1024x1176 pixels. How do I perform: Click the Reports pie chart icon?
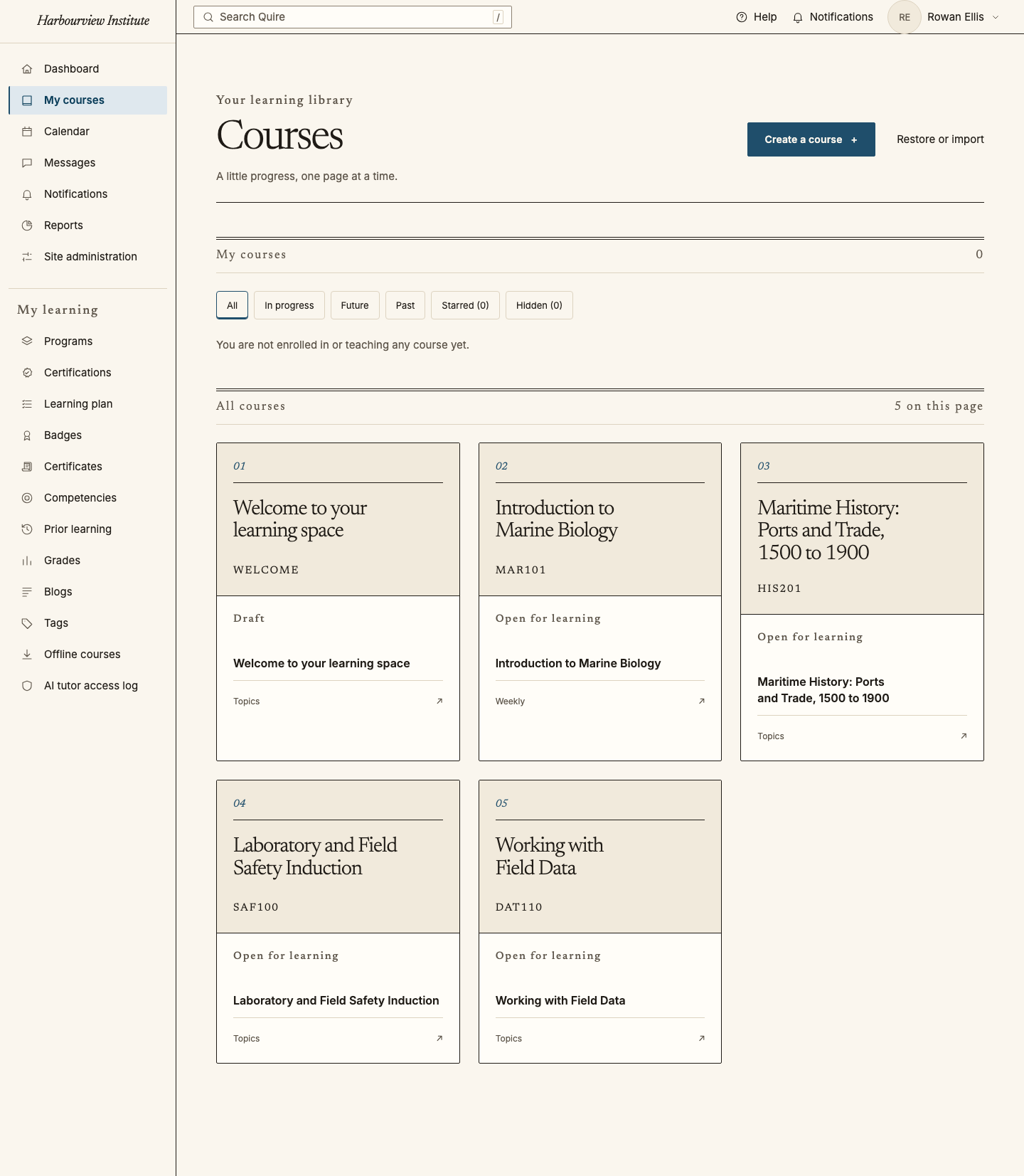pos(27,226)
